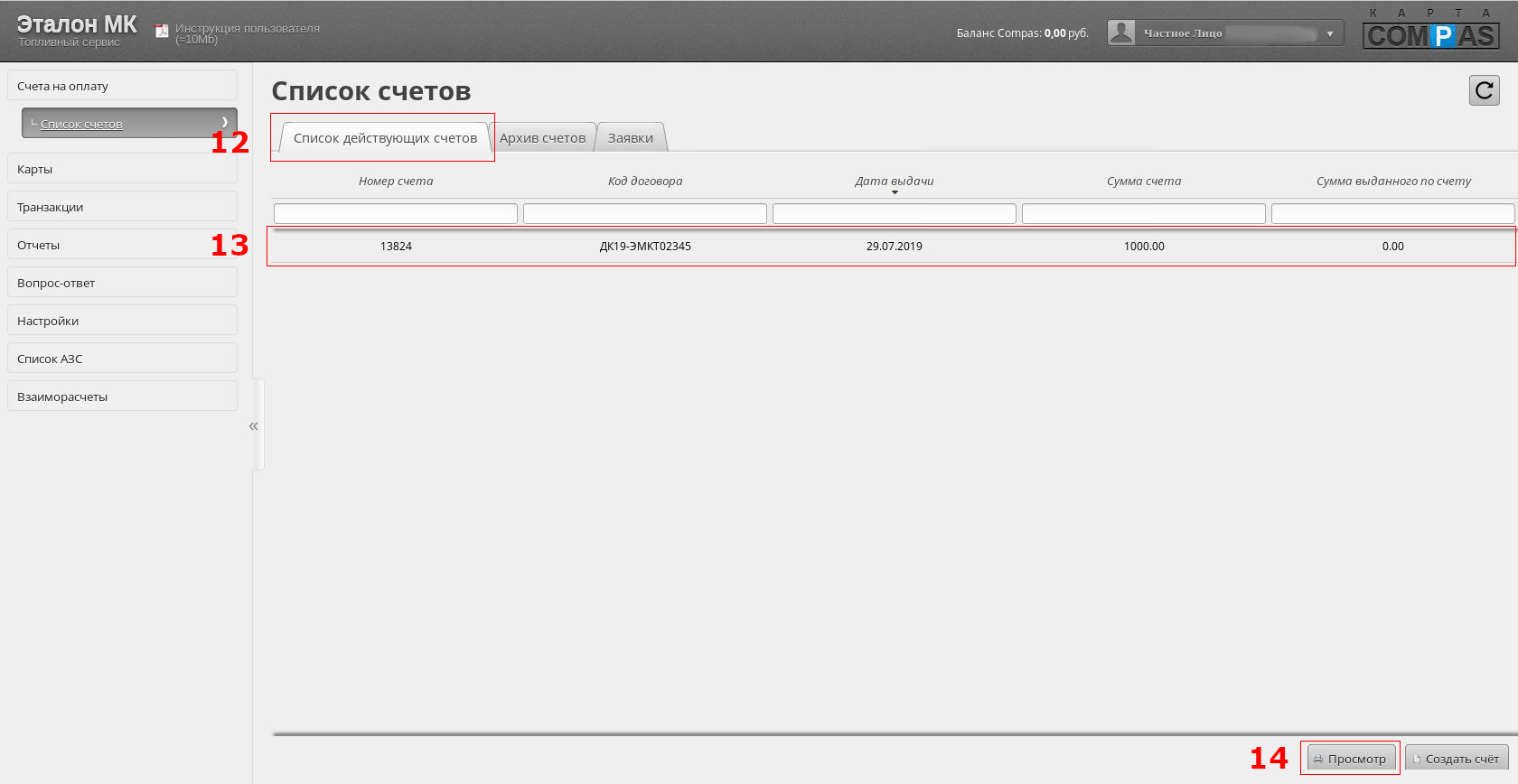Open Список счетов submenu item

[129, 124]
